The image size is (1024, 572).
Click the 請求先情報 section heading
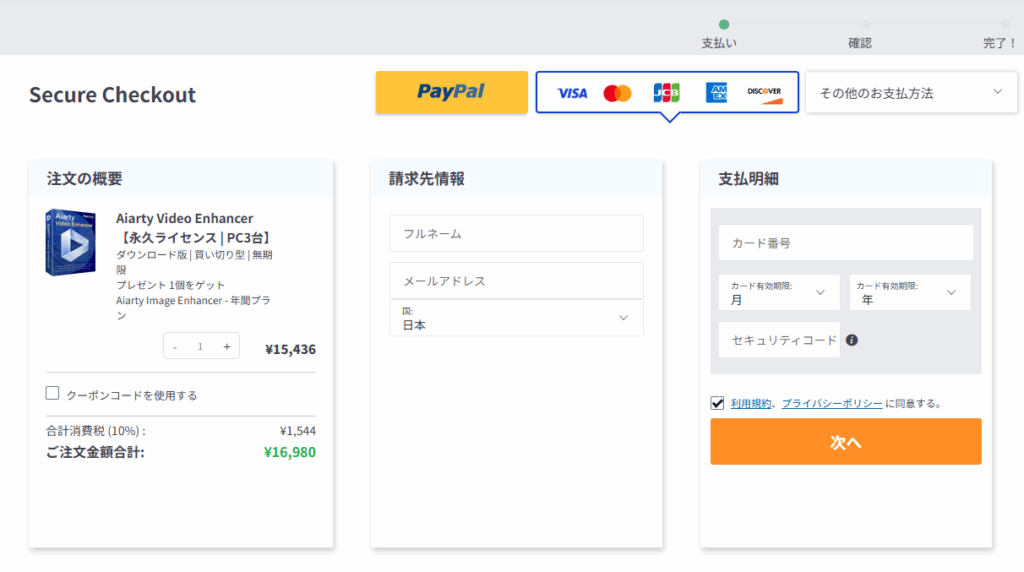point(426,178)
